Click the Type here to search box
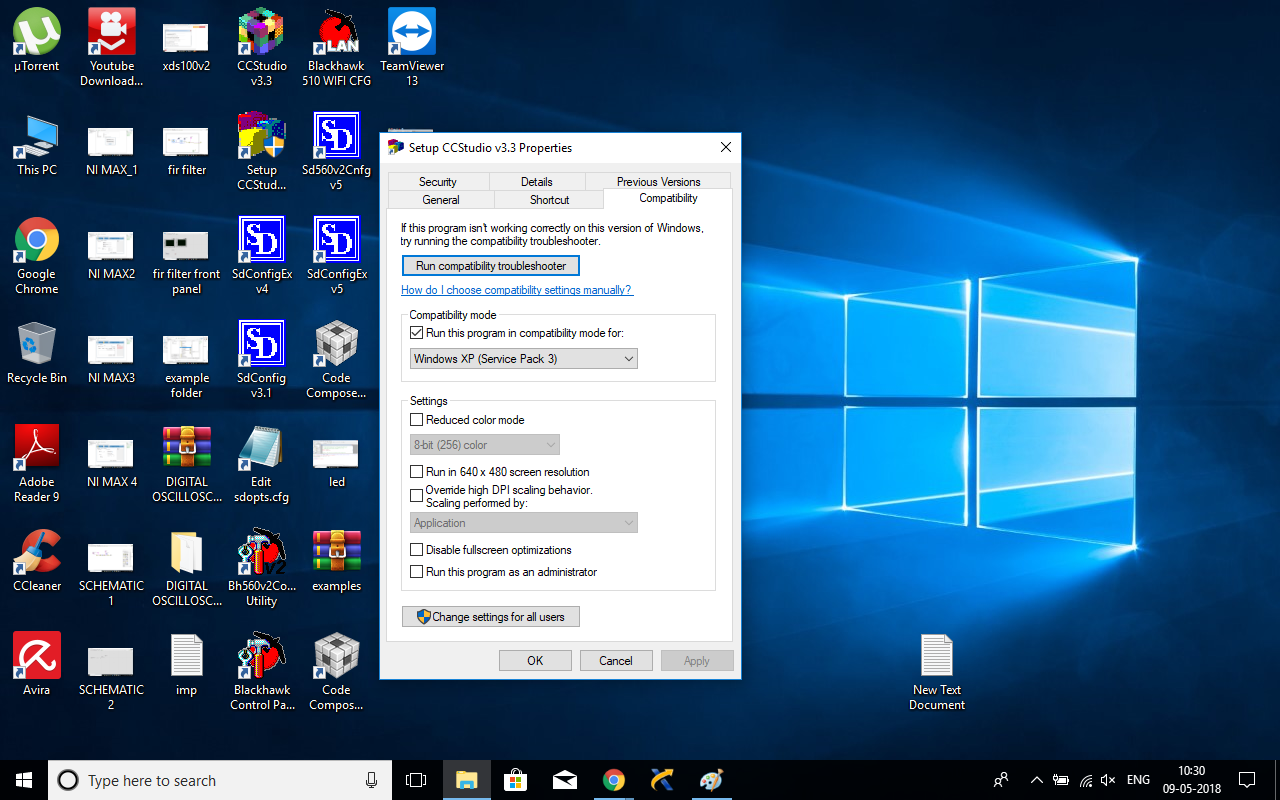 coord(218,780)
